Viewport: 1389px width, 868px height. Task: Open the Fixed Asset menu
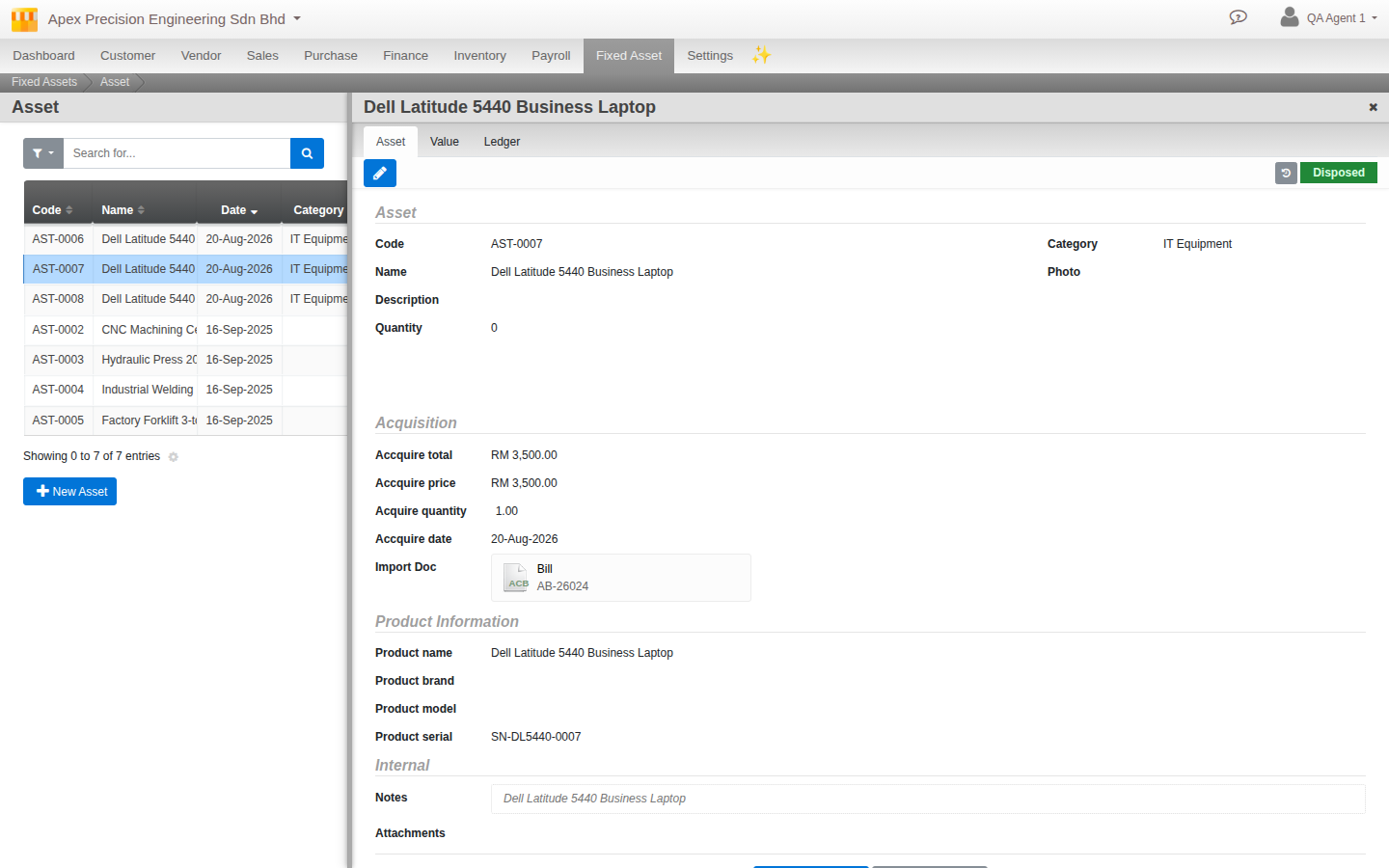tap(629, 56)
